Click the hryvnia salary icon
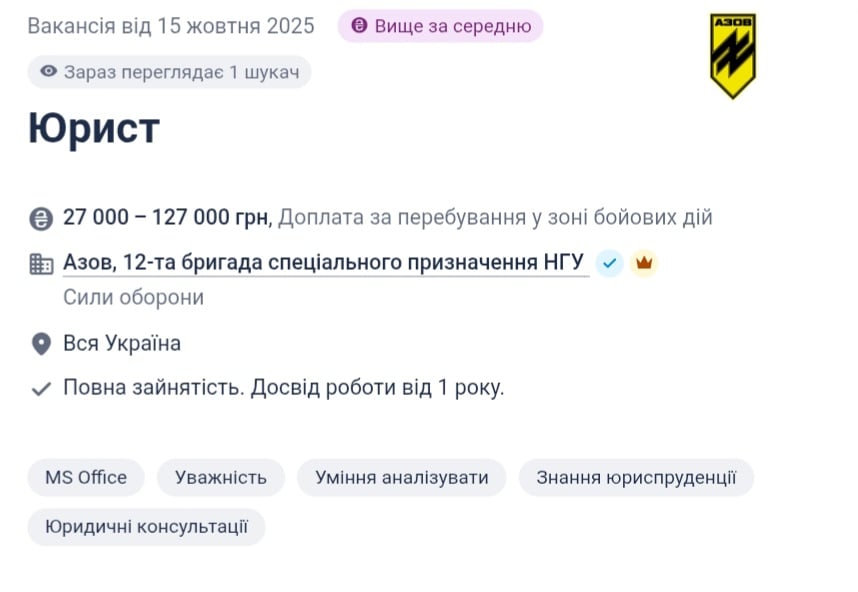The image size is (858, 592). click(40, 214)
